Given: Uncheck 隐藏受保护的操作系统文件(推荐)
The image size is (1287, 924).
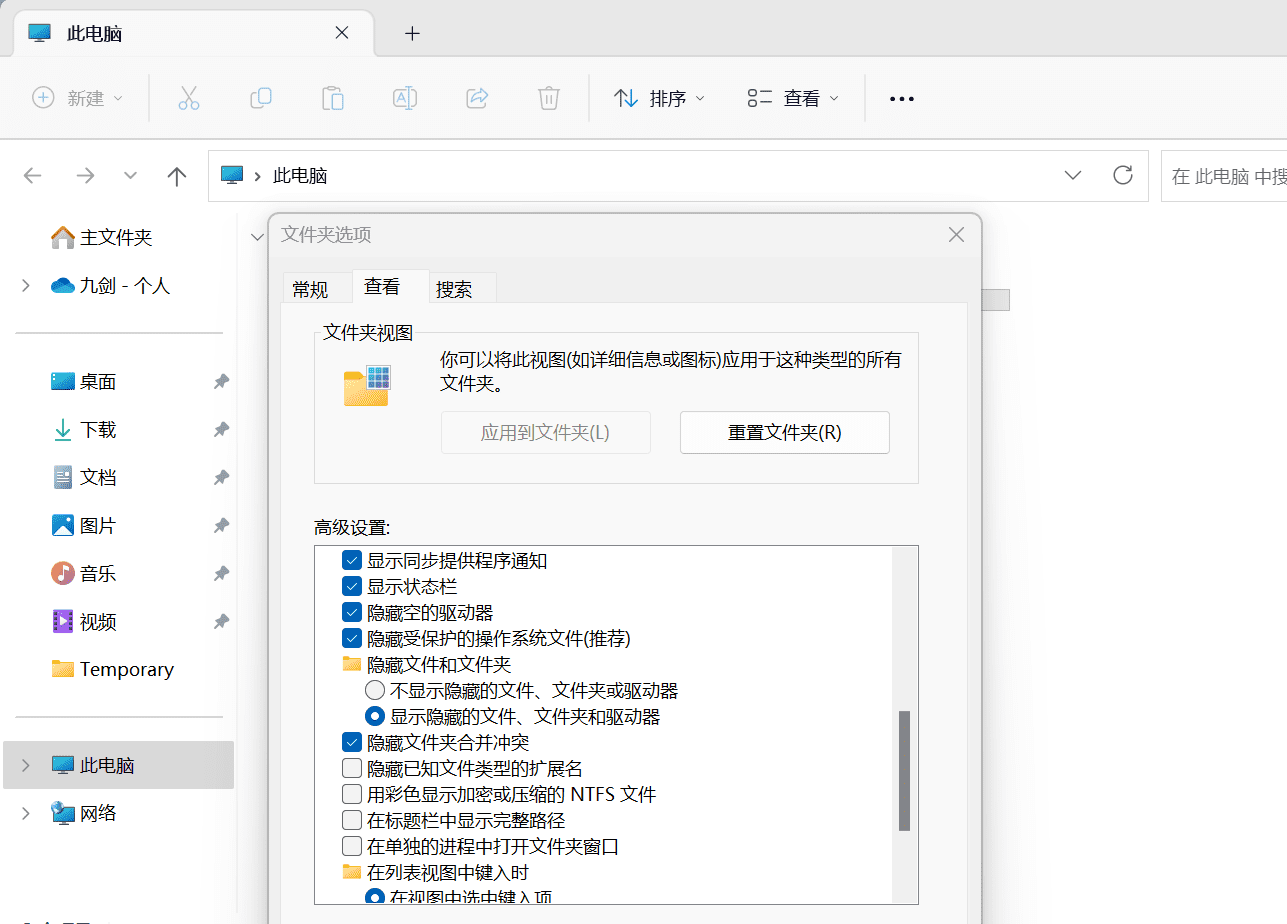Looking at the screenshot, I should [x=352, y=637].
